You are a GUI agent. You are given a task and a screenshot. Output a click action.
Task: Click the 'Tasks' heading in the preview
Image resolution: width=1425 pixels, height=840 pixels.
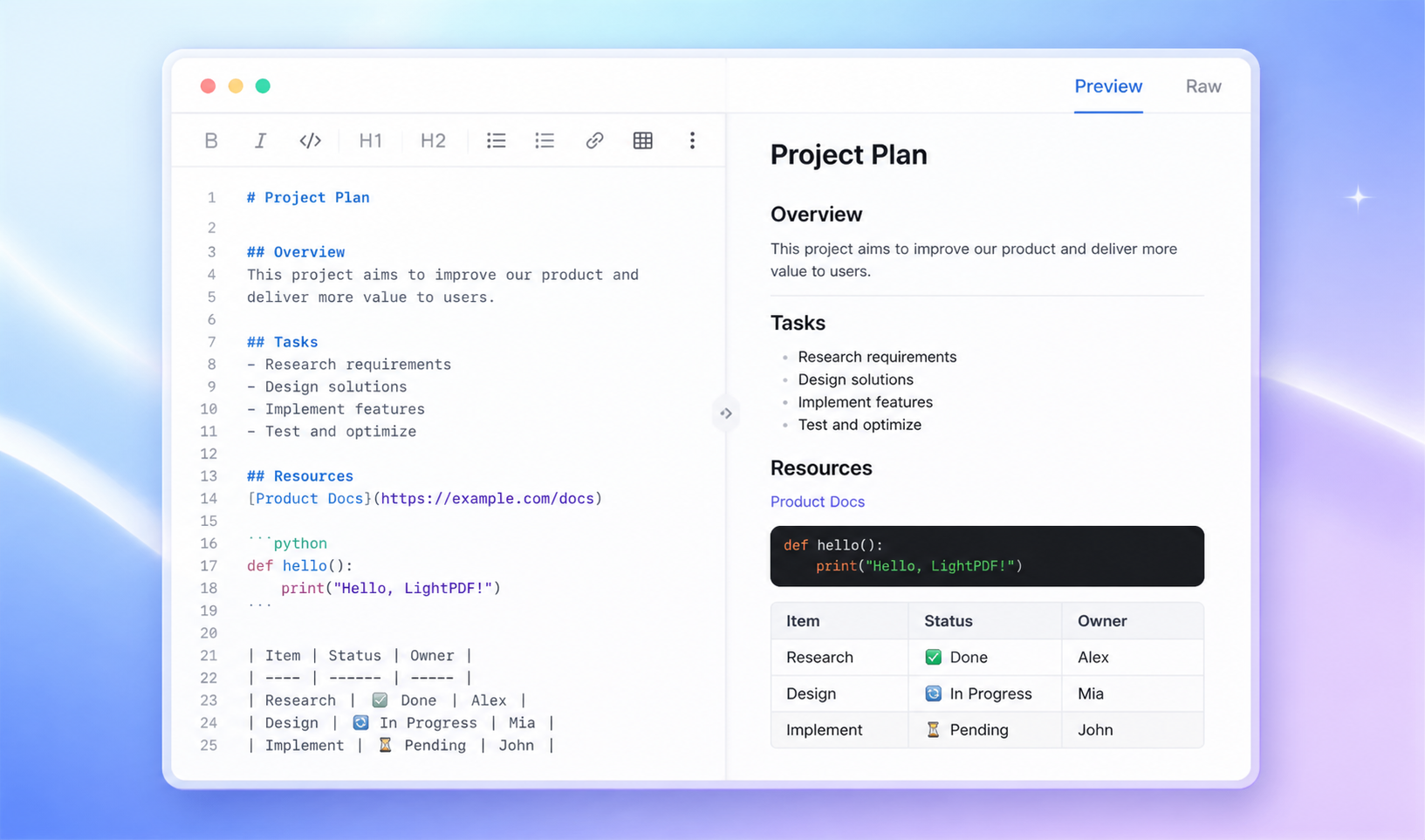coord(798,323)
